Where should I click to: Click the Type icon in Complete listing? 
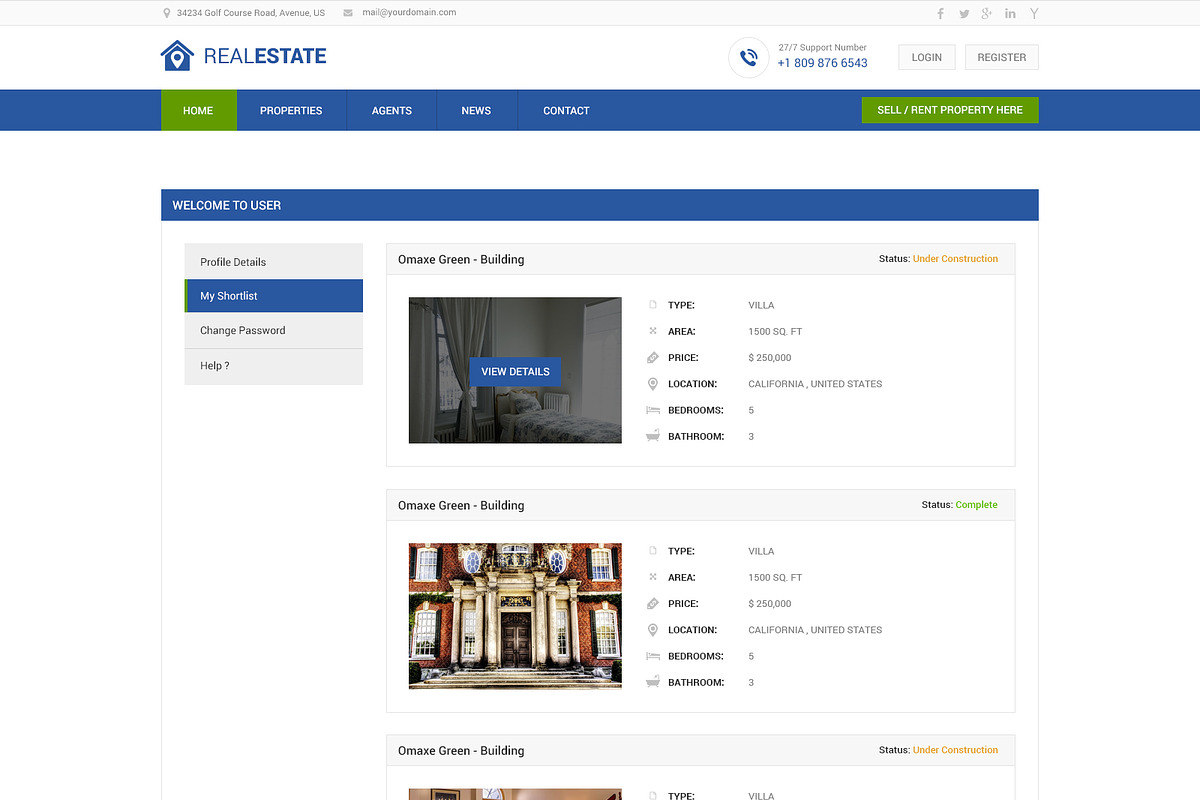[653, 551]
